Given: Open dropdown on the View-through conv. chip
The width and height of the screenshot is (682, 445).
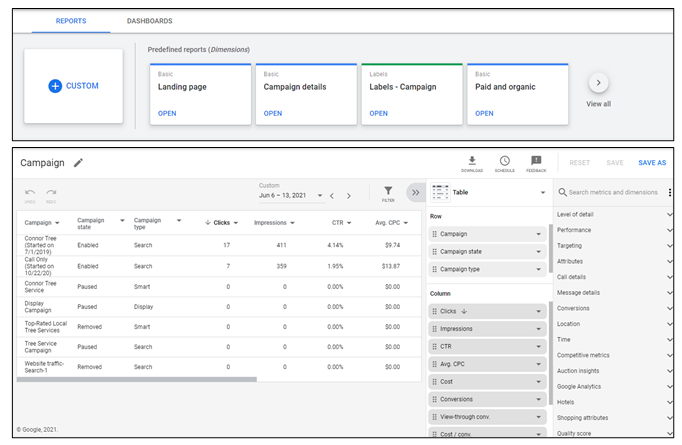Looking at the screenshot, I should [538, 417].
